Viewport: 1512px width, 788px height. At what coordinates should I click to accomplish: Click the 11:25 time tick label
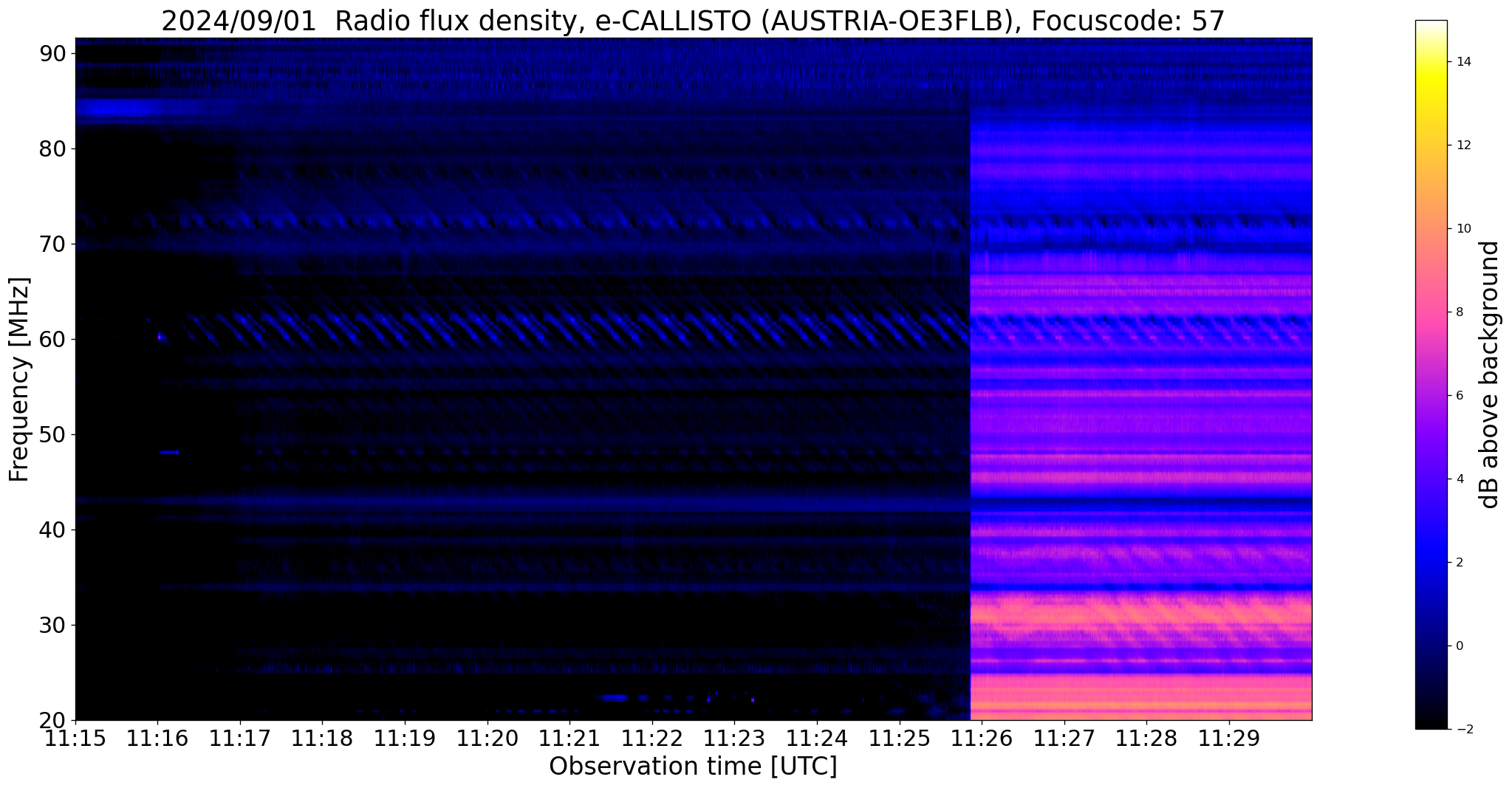(899, 739)
